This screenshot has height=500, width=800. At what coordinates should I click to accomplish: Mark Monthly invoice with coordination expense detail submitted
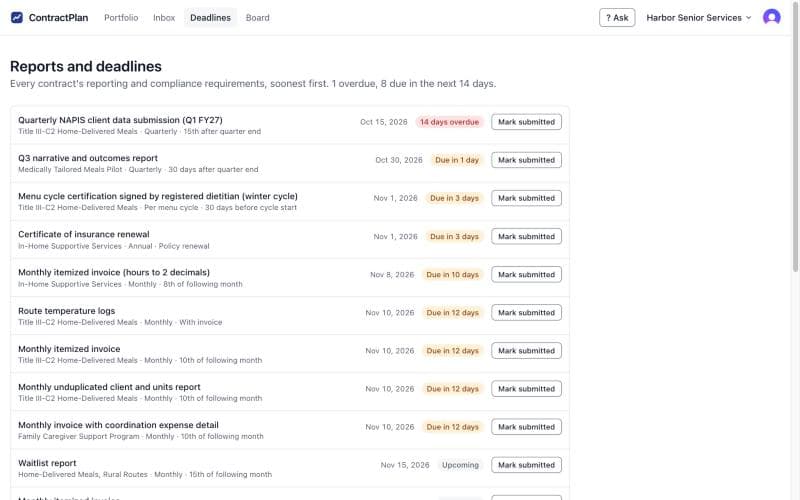tap(526, 427)
